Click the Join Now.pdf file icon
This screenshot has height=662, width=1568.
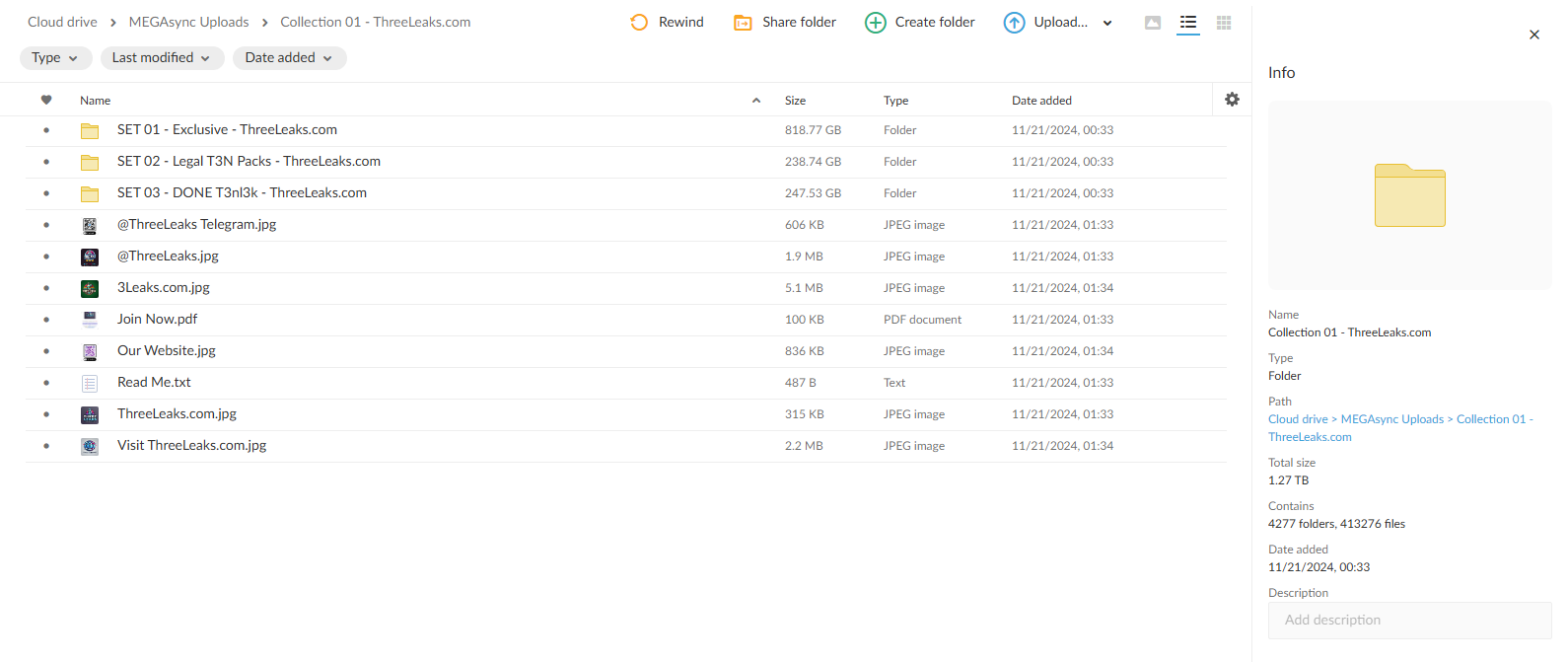[x=90, y=320]
